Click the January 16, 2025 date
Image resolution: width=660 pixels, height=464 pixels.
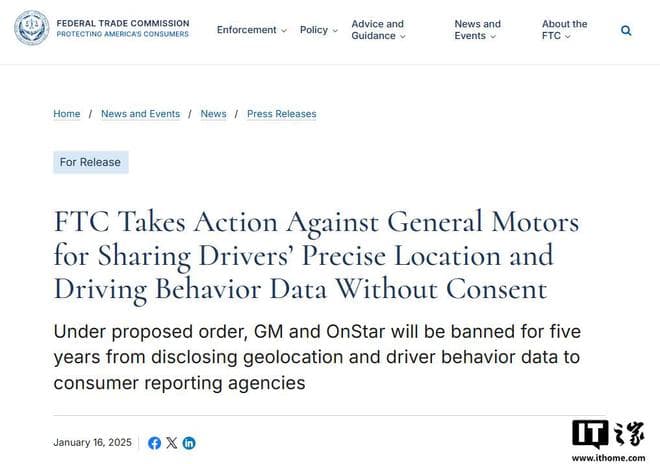(x=93, y=443)
